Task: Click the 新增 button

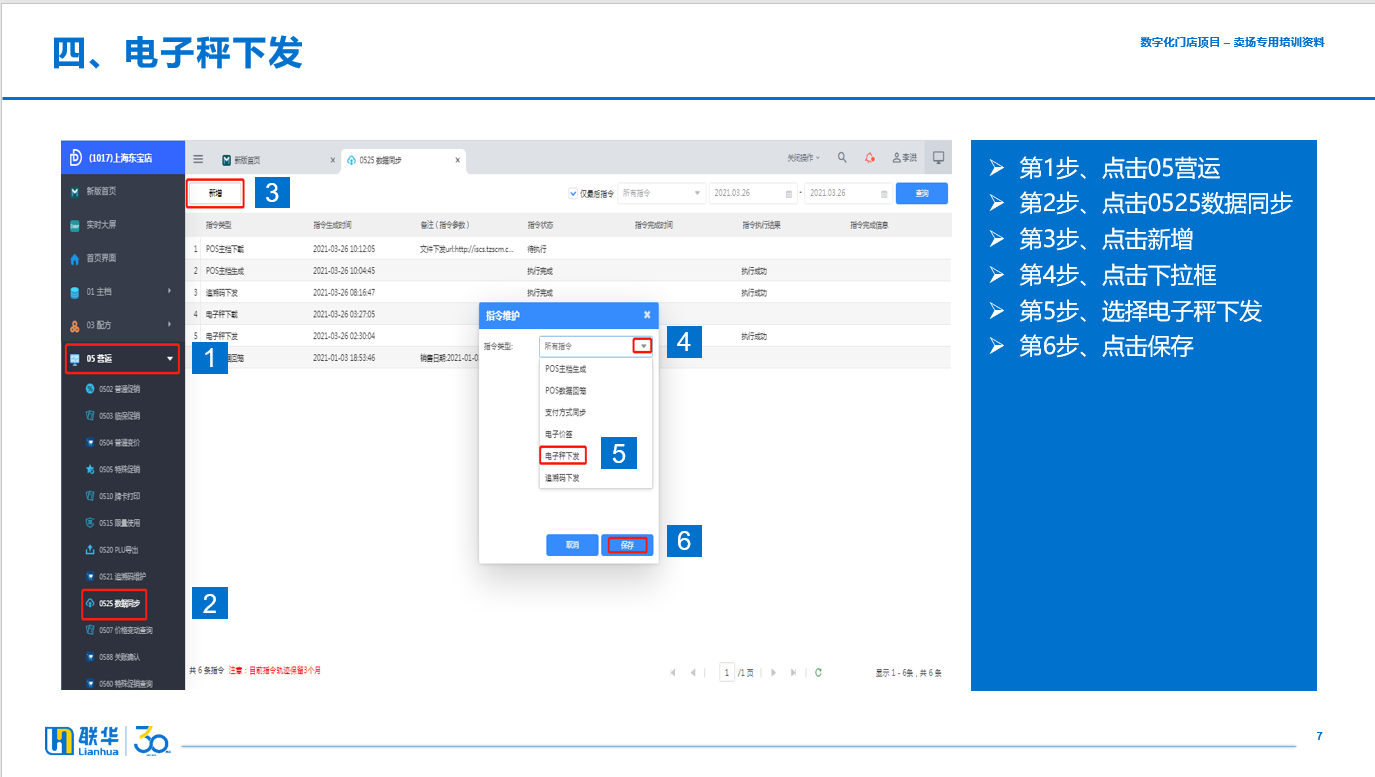Action: 215,192
